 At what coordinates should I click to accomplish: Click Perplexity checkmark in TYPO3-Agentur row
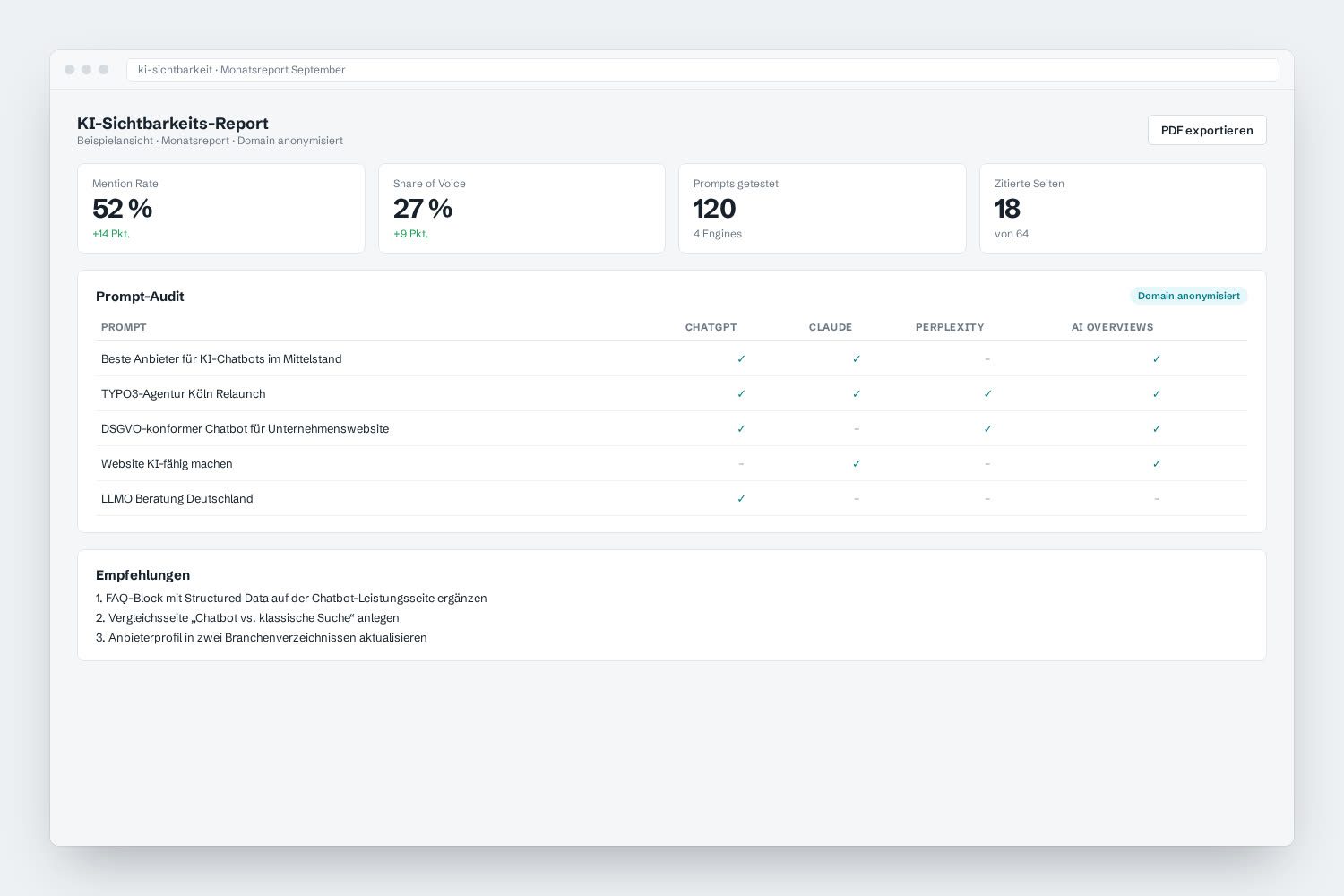pyautogui.click(x=987, y=393)
